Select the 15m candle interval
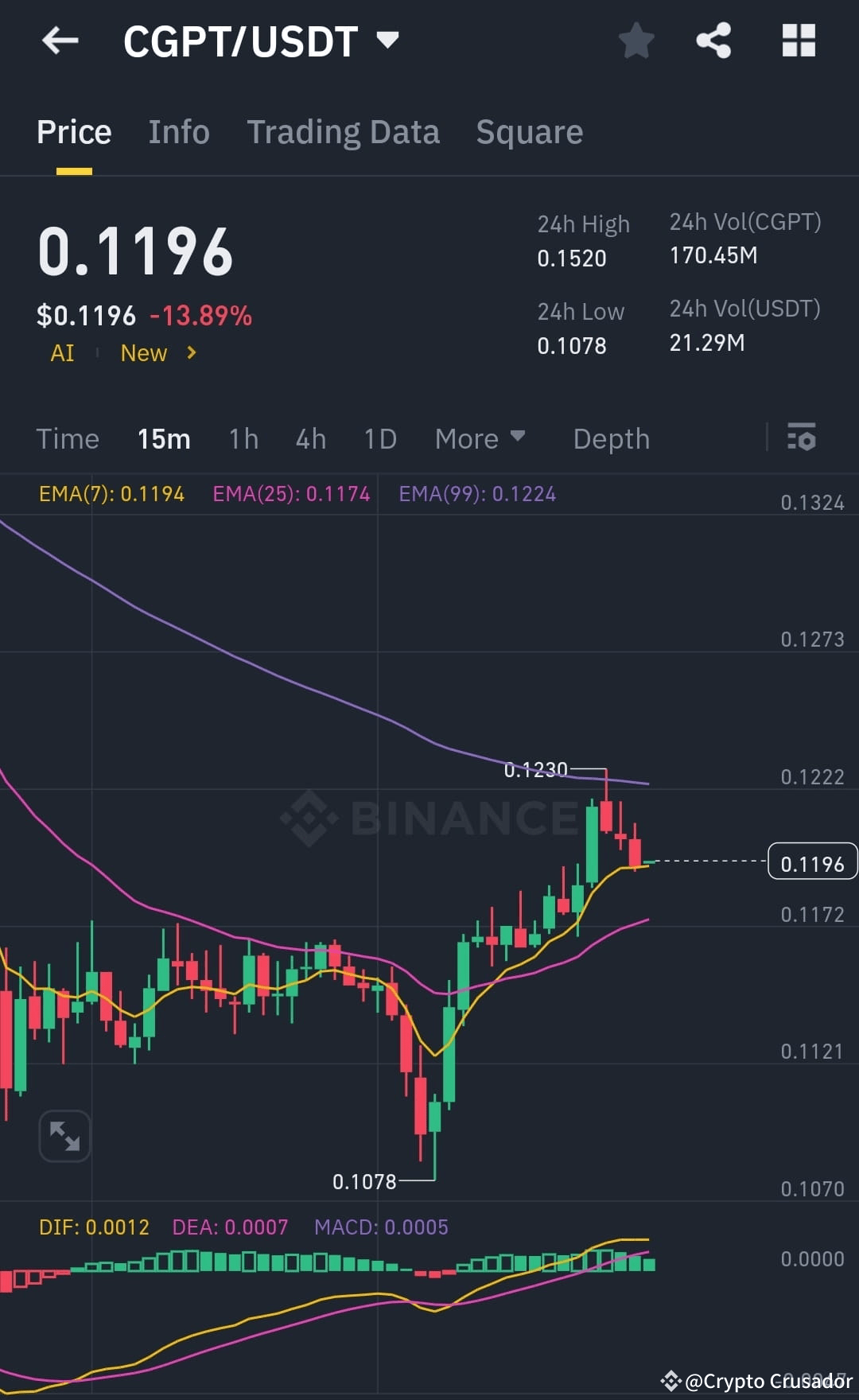Screen dimensions: 859x1400 (x=164, y=438)
